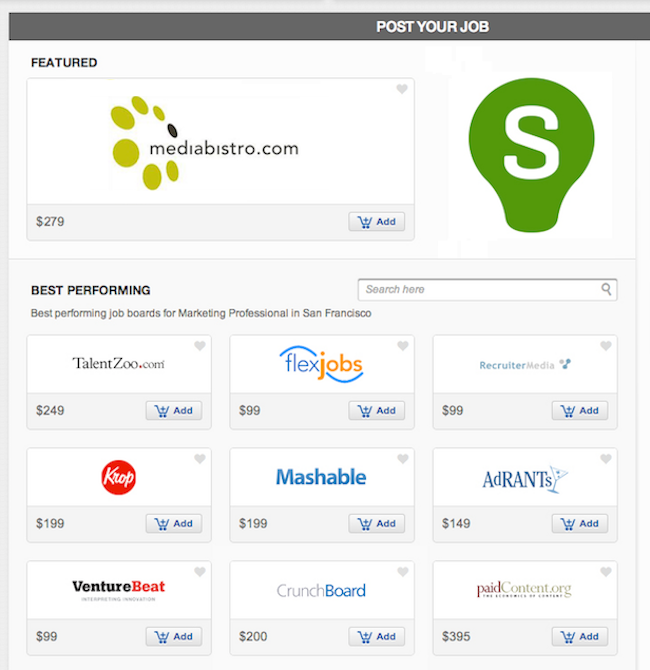Add the TalentZoo.com $249 posting to cart
The image size is (650, 670).
(174, 411)
